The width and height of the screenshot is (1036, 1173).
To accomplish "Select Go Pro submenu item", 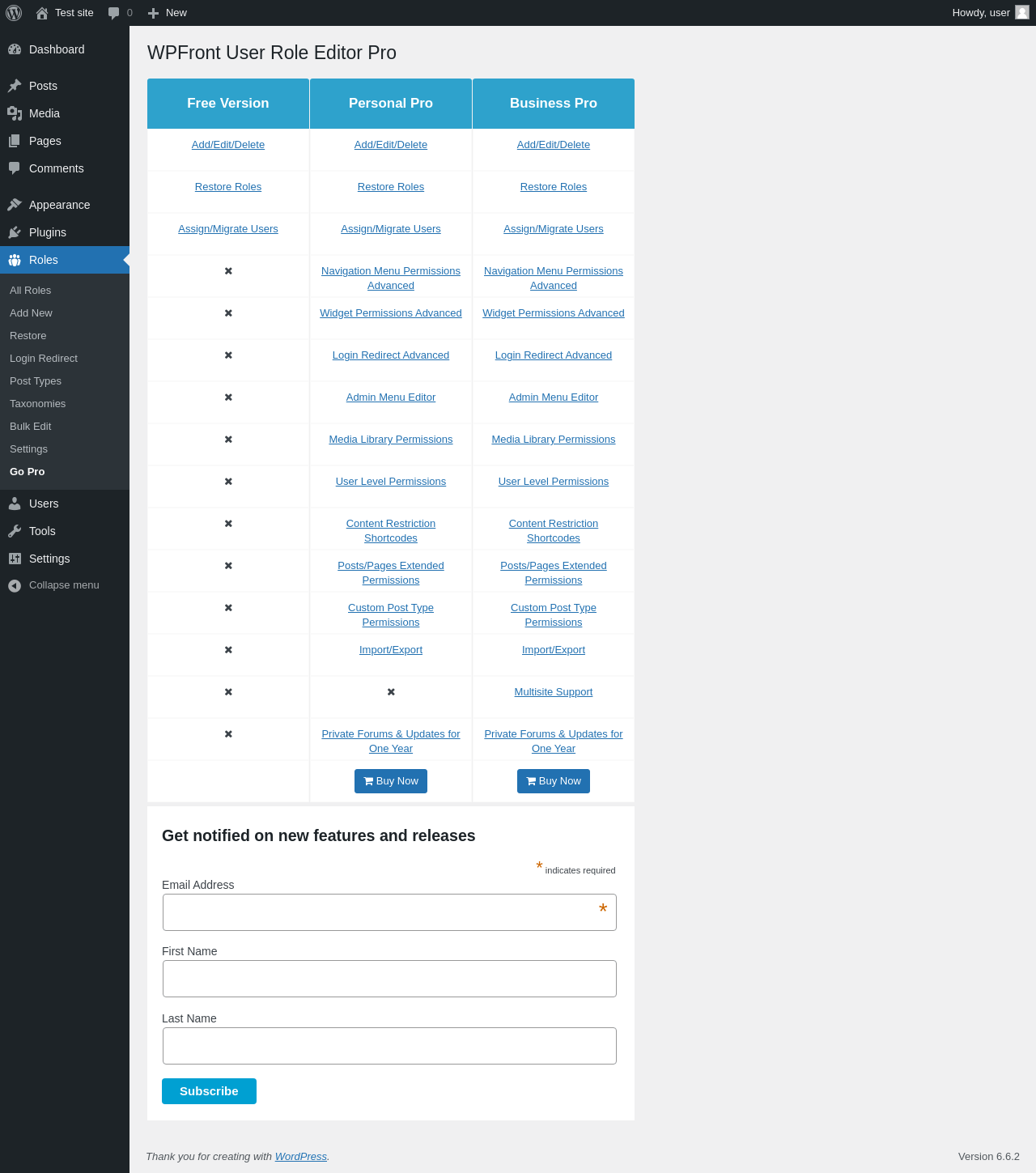I will click(28, 472).
